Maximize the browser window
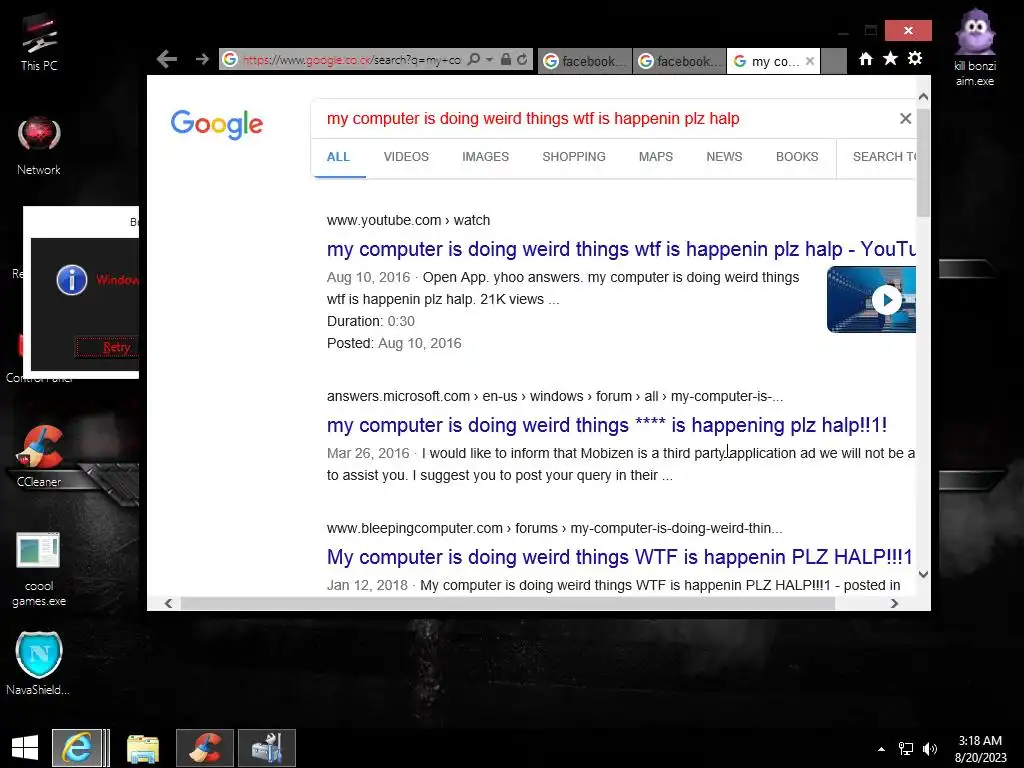 point(871,31)
